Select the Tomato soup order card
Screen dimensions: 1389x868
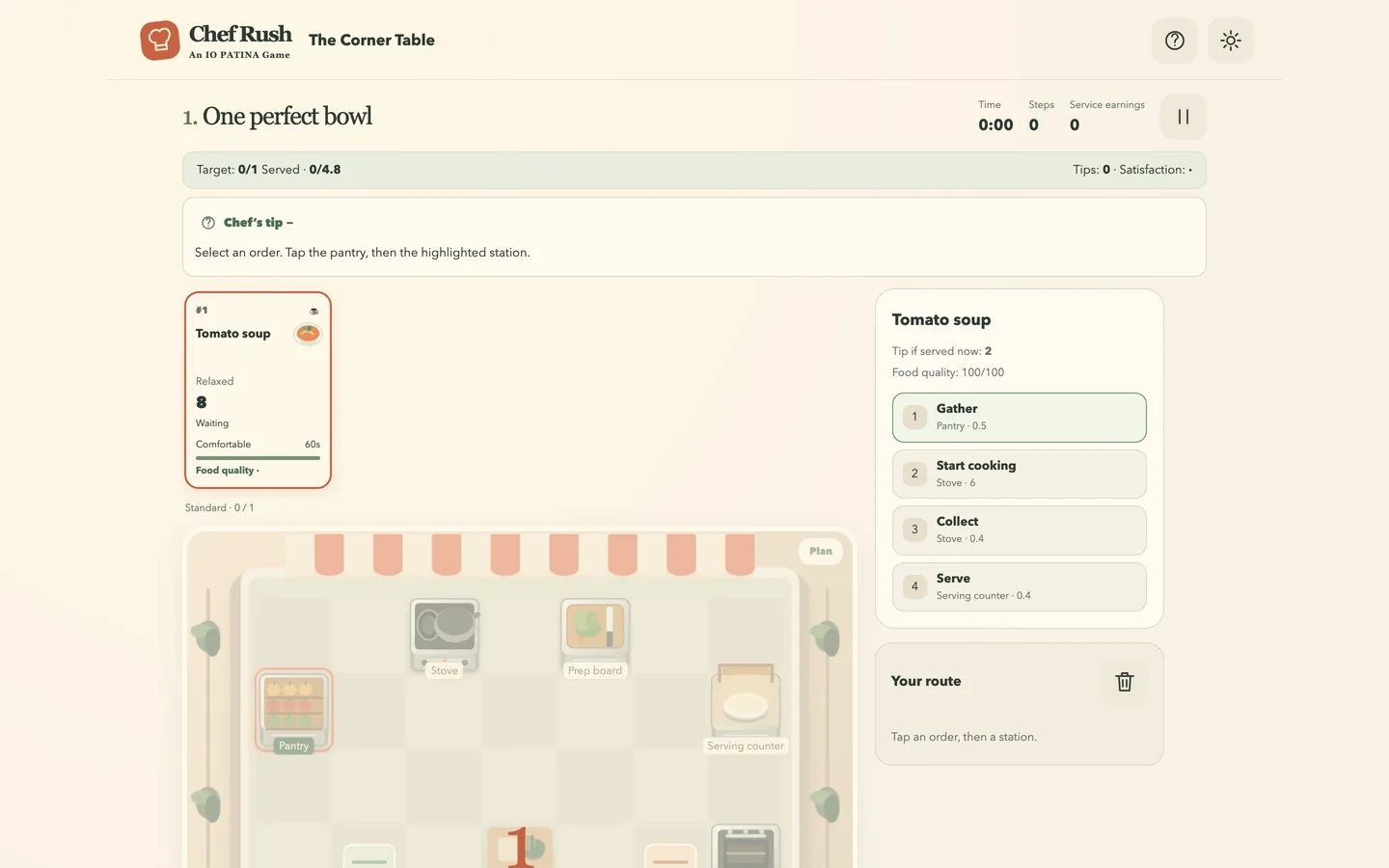[x=258, y=391]
